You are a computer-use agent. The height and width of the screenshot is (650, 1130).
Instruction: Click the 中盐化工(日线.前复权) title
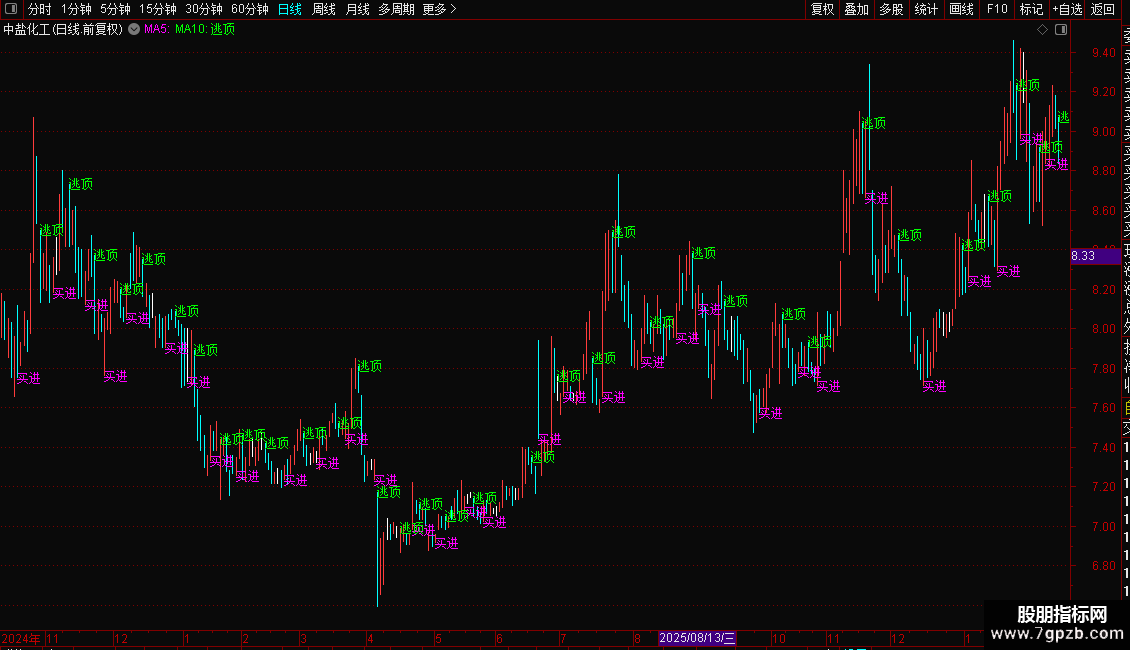pos(63,30)
